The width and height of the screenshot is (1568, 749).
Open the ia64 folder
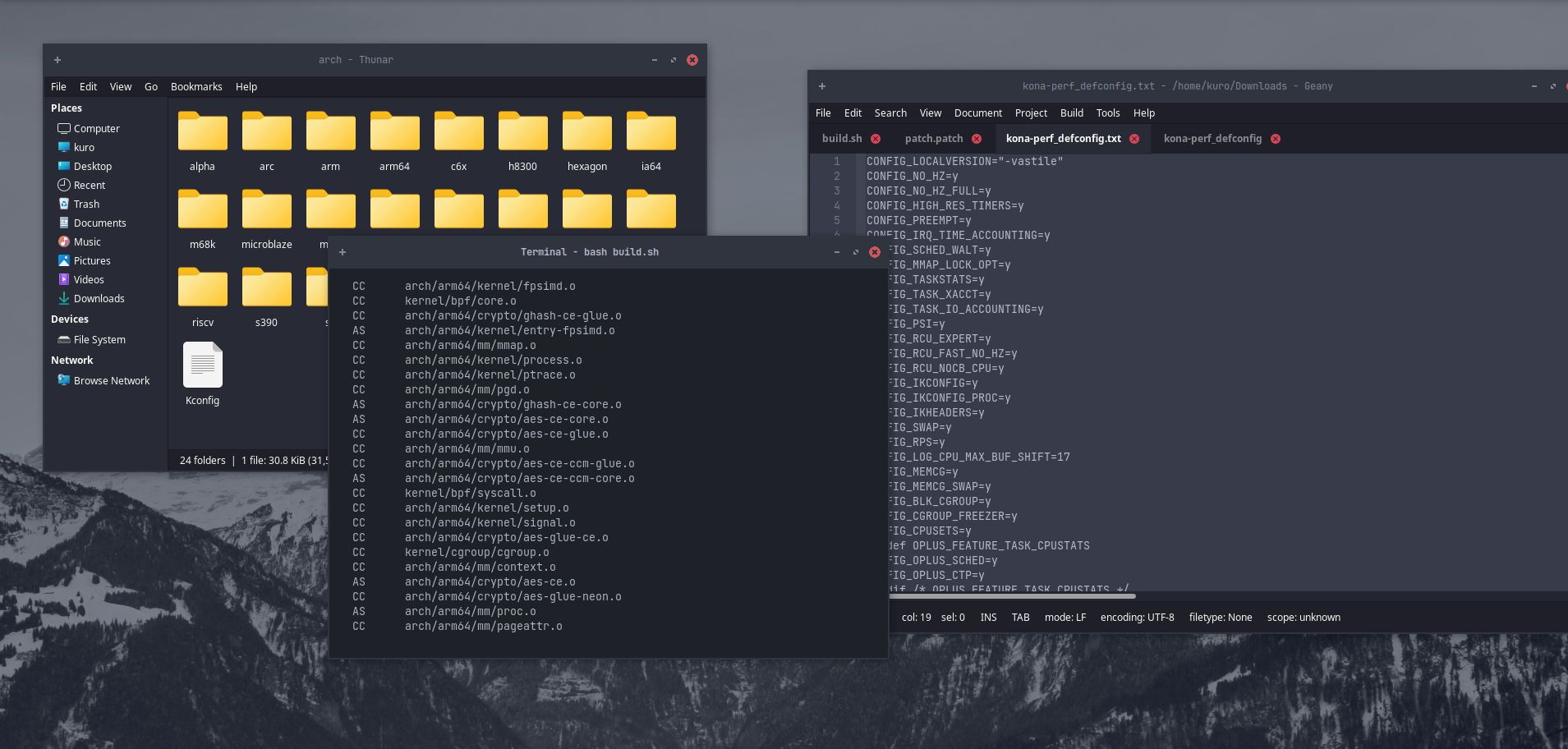point(651,131)
